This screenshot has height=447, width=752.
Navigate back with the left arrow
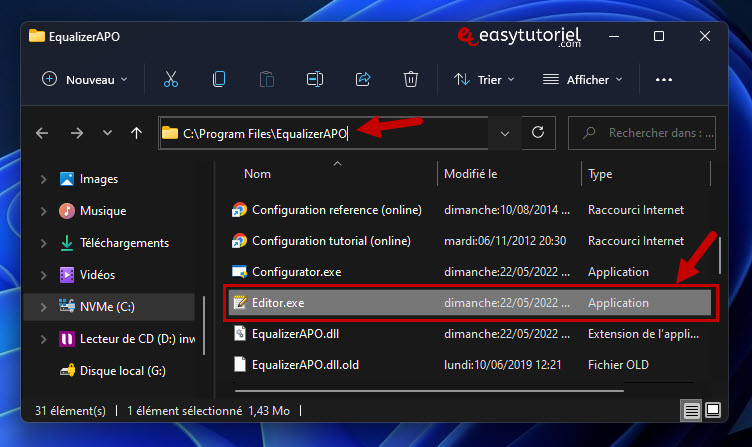coord(42,133)
